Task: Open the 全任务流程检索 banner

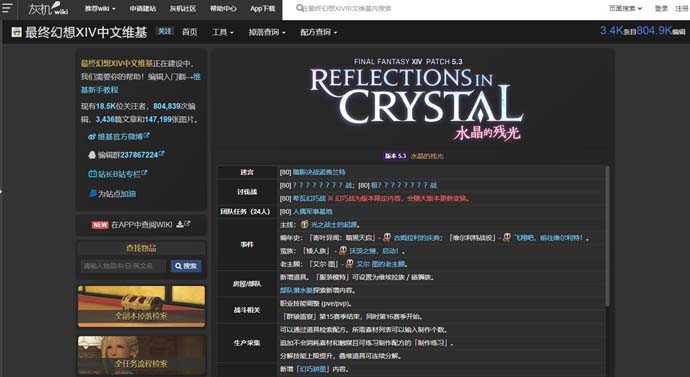Action: click(141, 355)
